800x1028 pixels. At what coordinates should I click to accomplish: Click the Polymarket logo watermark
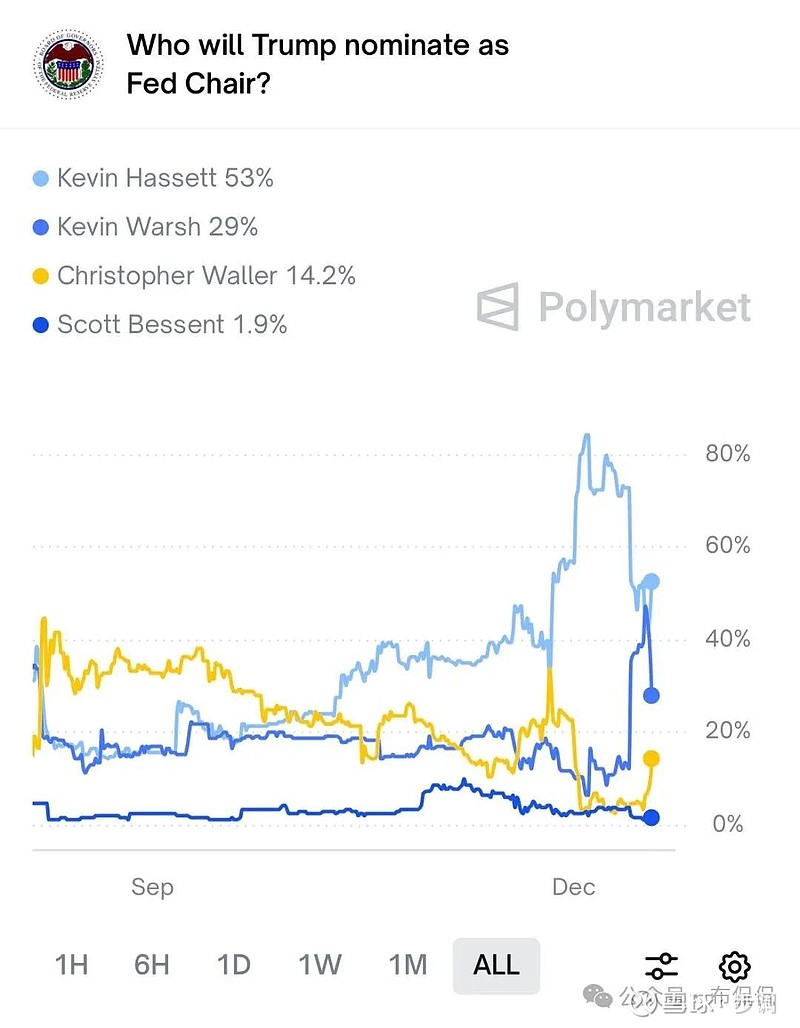pyautogui.click(x=614, y=307)
